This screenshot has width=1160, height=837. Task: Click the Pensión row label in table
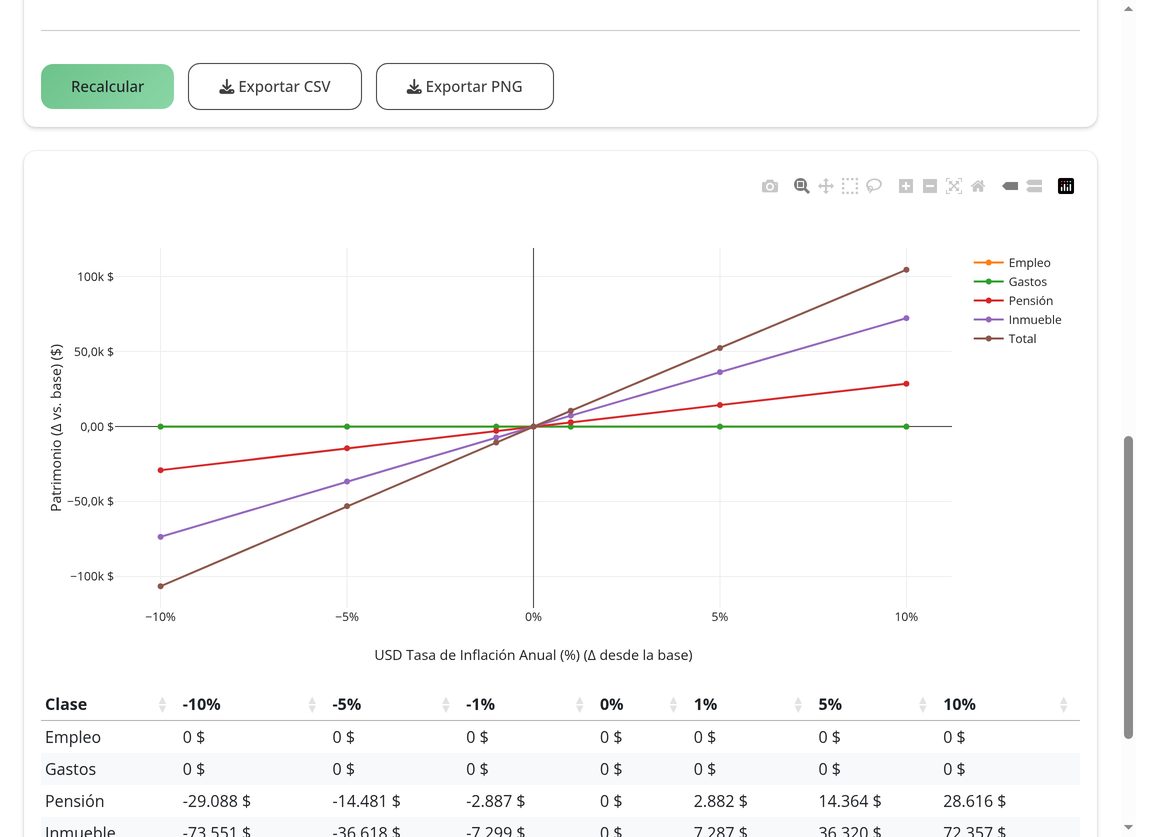(75, 801)
